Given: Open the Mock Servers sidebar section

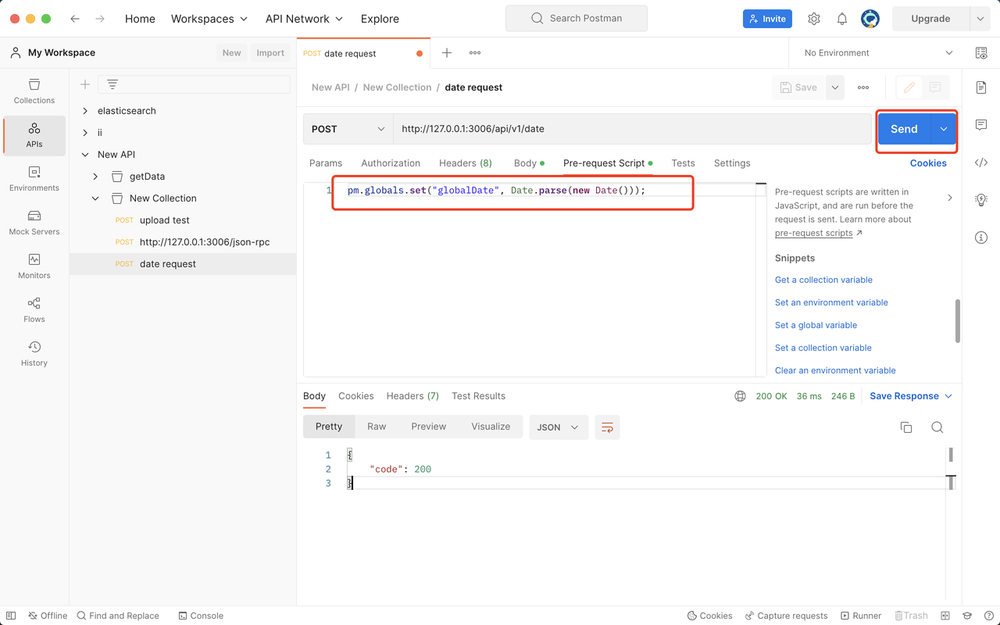Looking at the screenshot, I should [34, 222].
